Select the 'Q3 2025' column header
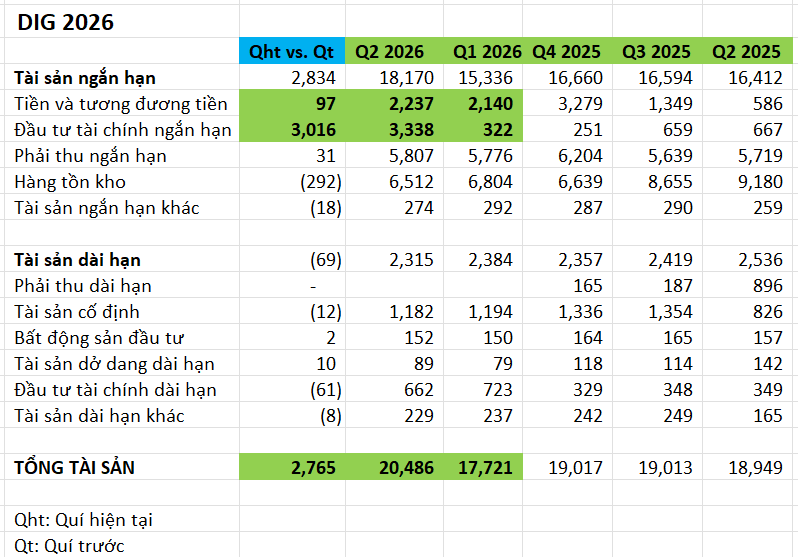The image size is (798, 557). [x=658, y=51]
